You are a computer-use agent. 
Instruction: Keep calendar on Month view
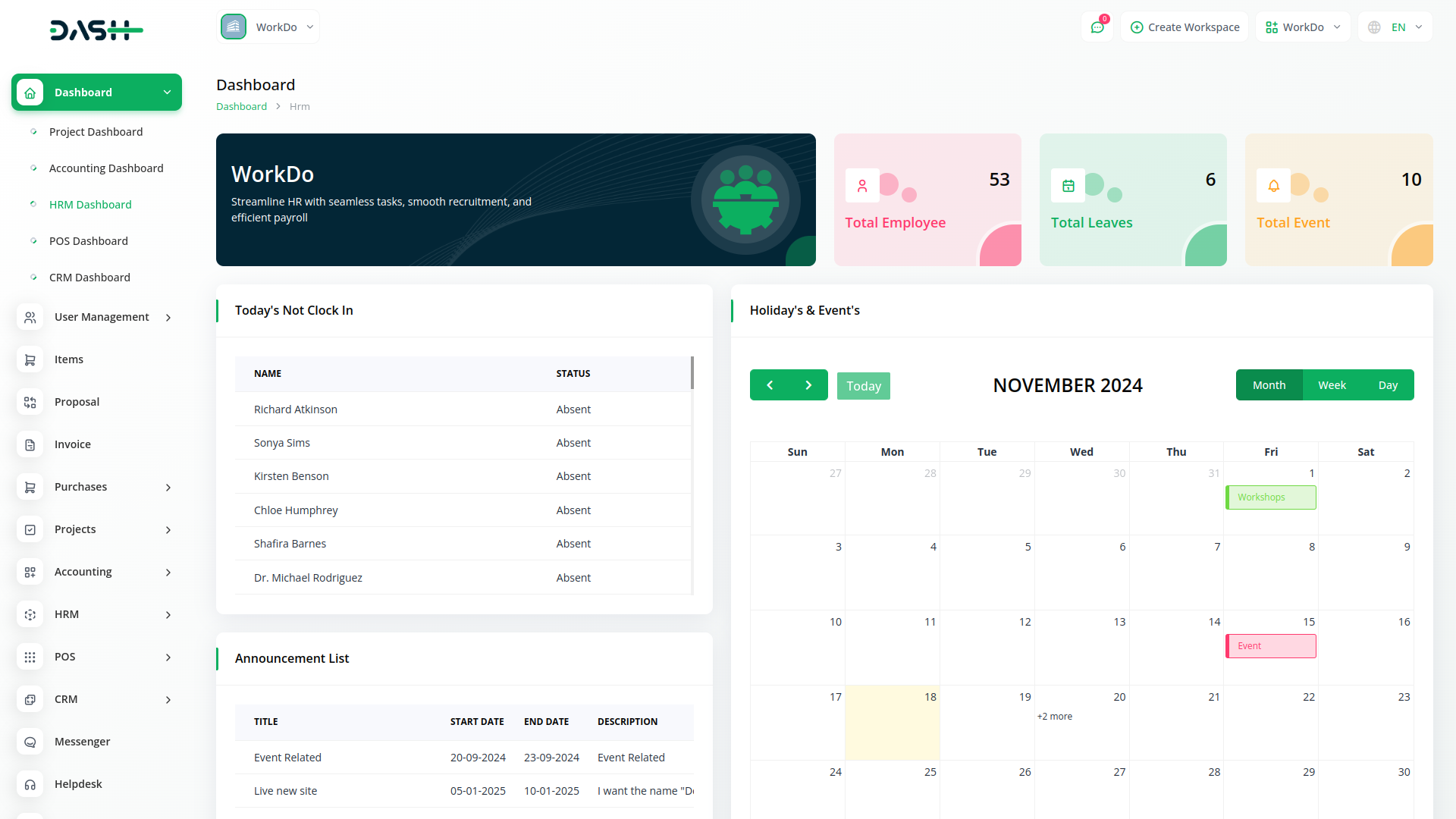[1269, 384]
